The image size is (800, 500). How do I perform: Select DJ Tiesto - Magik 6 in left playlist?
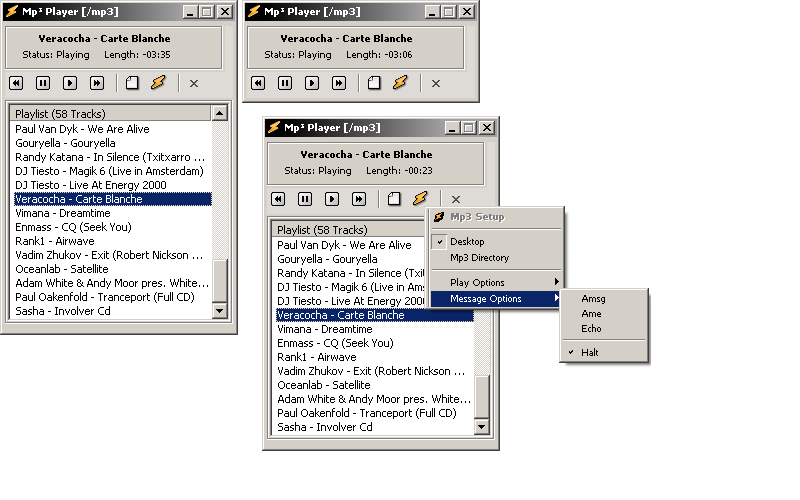click(113, 171)
